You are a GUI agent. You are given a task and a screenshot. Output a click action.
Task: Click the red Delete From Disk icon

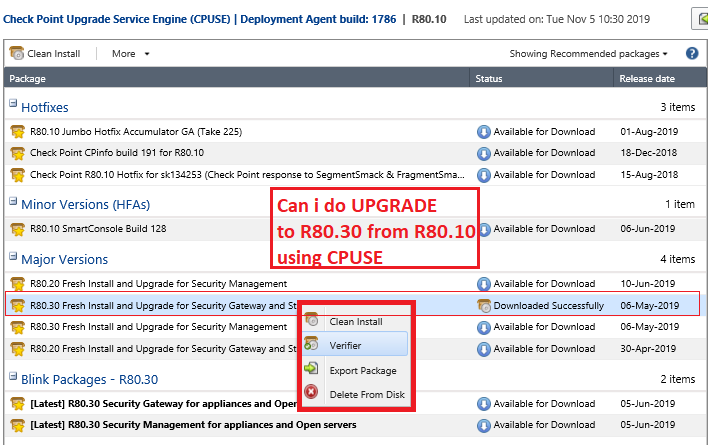point(311,392)
